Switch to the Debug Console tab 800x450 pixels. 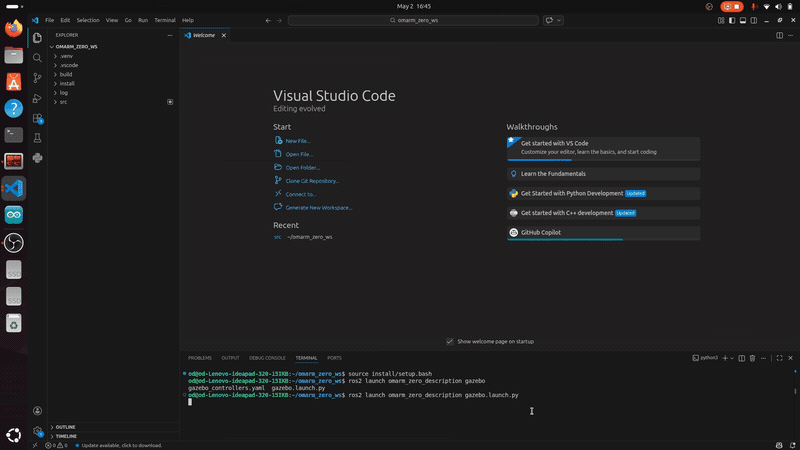[267, 358]
